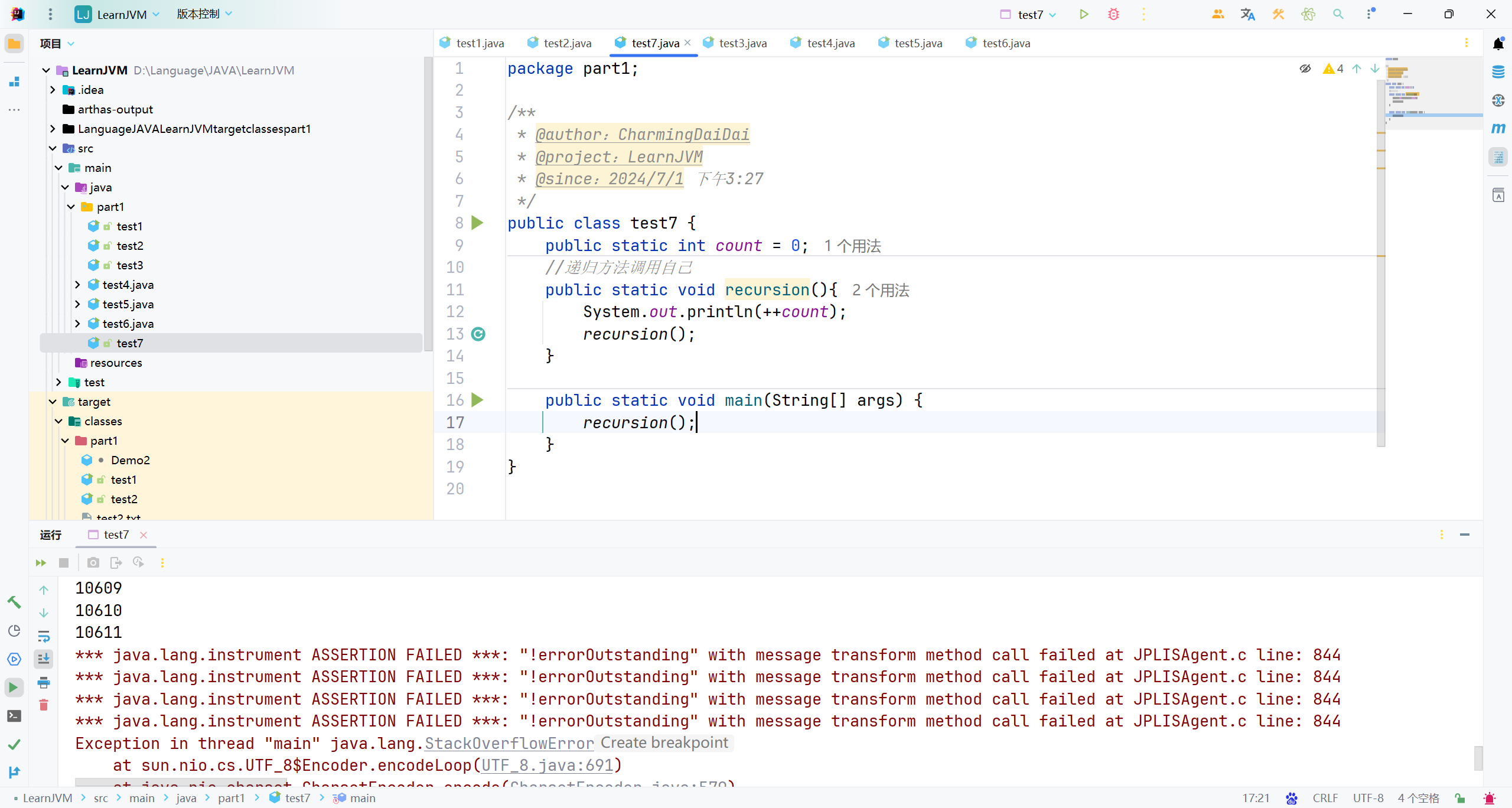Stop the running process
The width and height of the screenshot is (1512, 808).
pos(64,563)
